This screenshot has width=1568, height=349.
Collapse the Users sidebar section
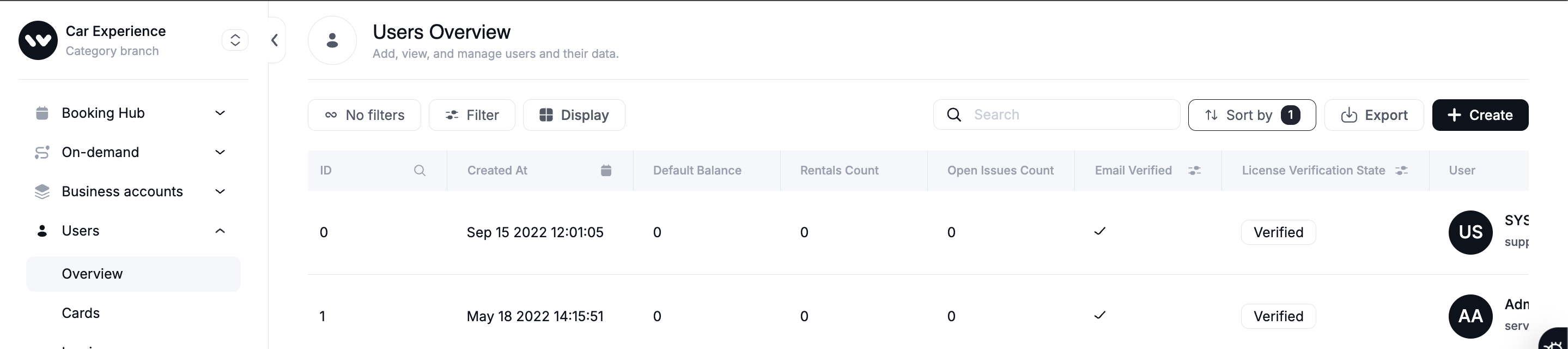coord(220,231)
